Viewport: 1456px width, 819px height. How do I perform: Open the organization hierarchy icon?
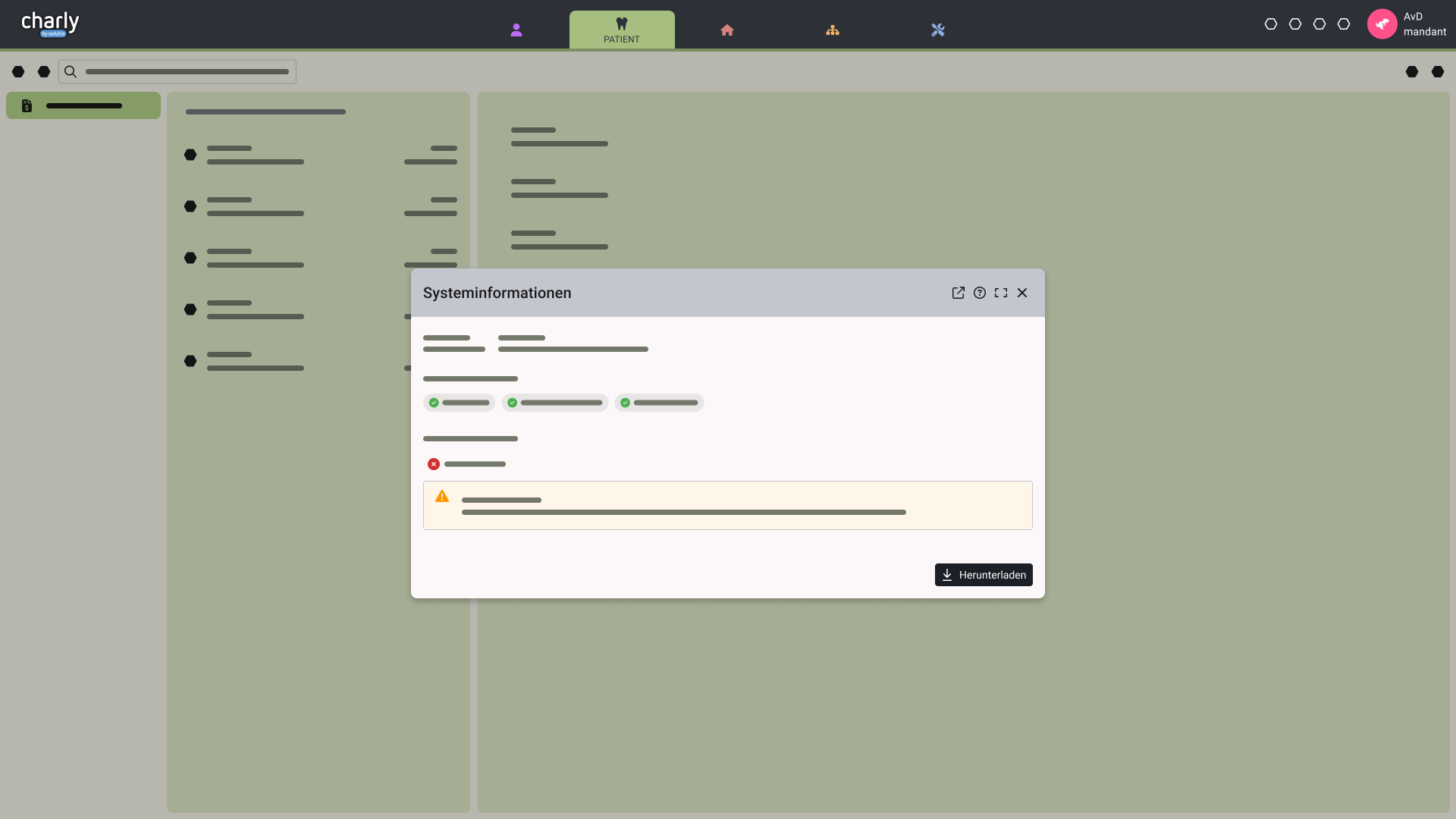click(x=833, y=30)
